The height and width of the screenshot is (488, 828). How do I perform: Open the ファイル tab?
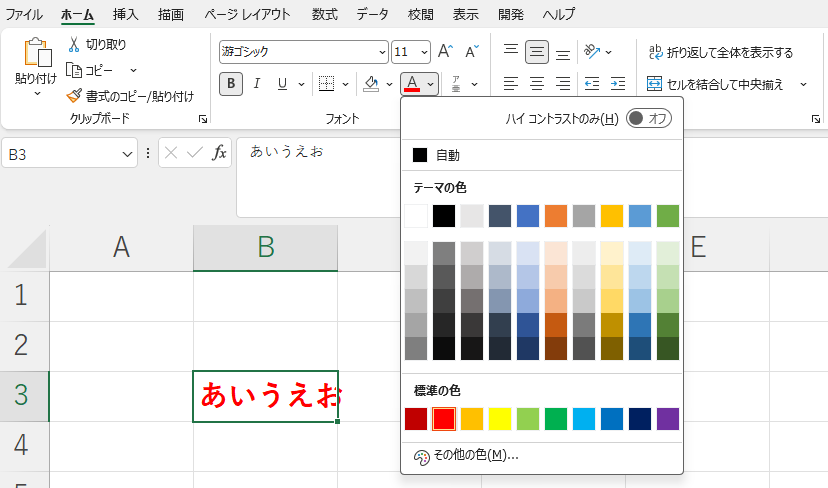click(24, 14)
